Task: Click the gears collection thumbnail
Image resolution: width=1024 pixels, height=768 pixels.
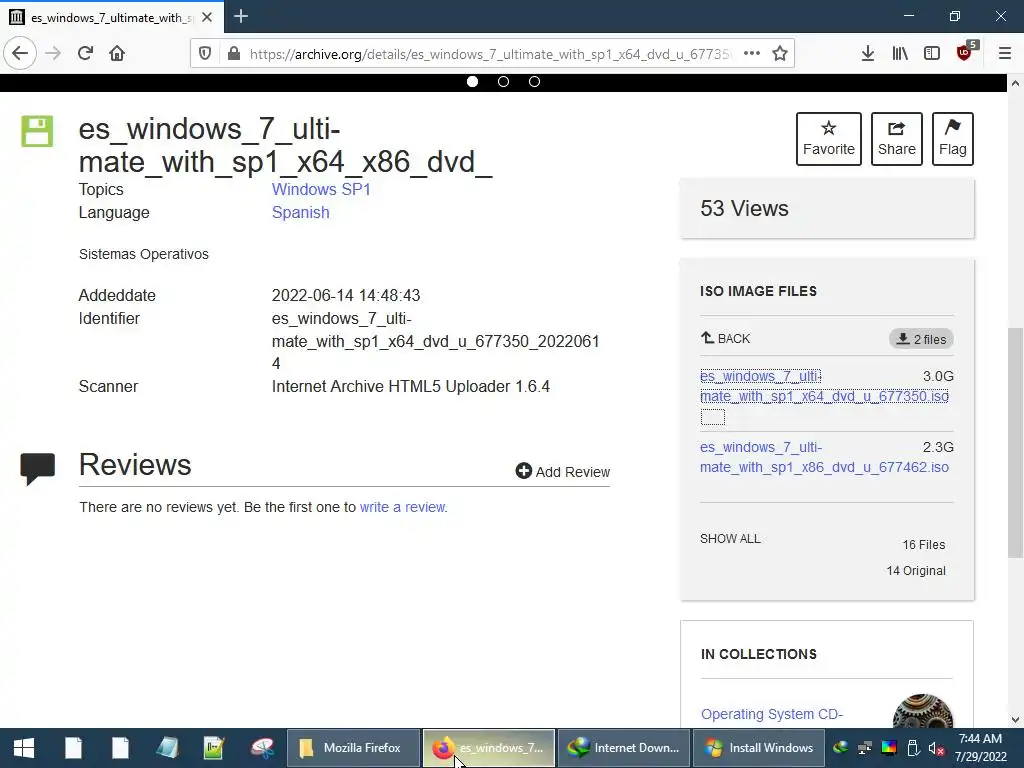Action: pos(923,711)
